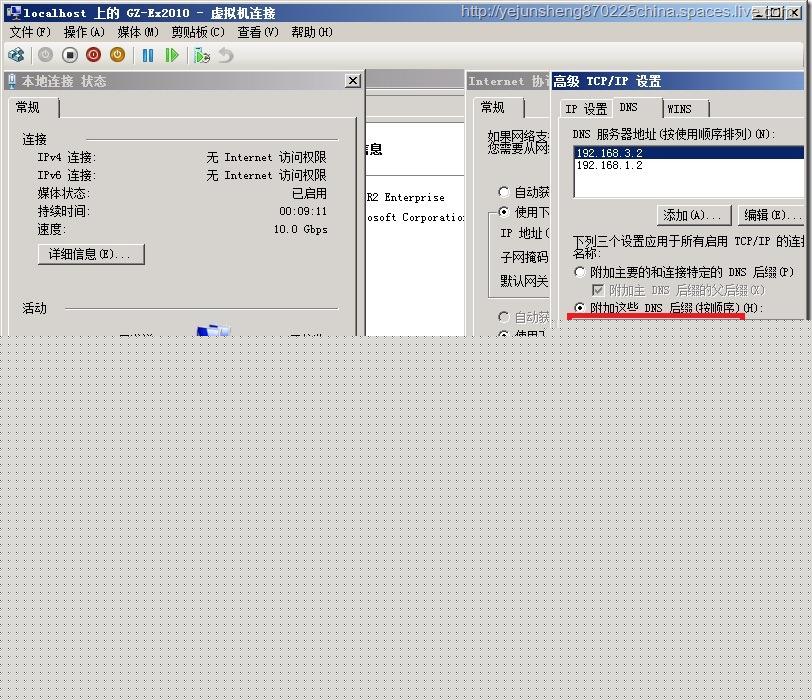Screen dimensions: 812x700
Task: Open the 操作(A) menu
Action: [84, 32]
